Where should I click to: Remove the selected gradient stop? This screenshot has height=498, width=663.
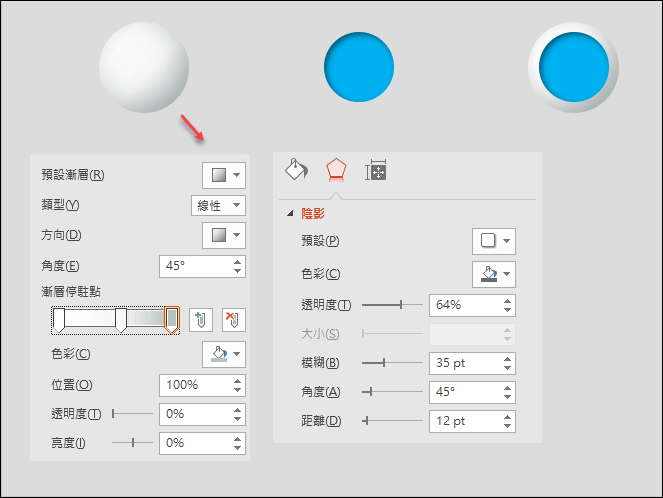coord(234,320)
